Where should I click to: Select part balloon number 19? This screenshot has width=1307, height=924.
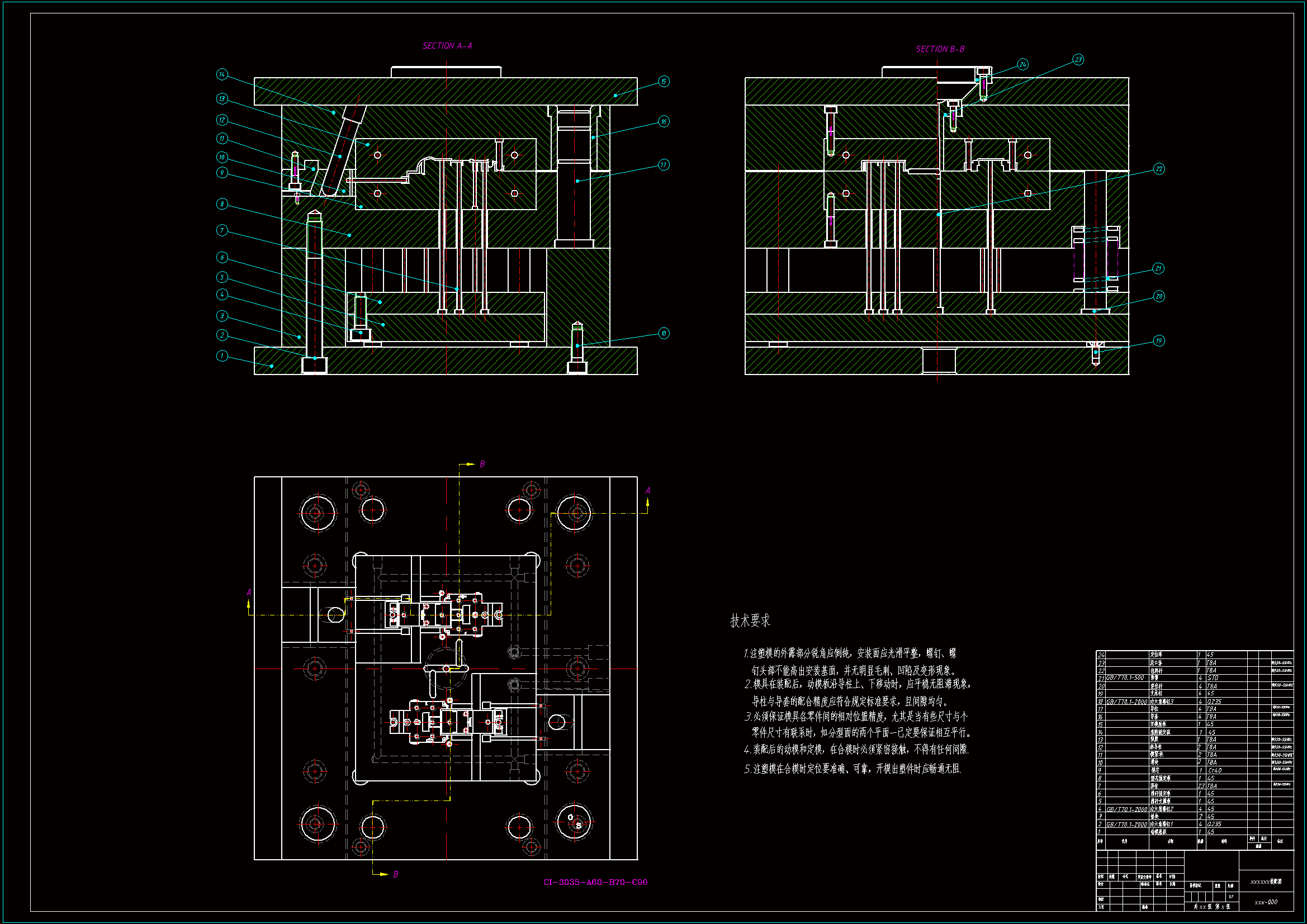1159,341
